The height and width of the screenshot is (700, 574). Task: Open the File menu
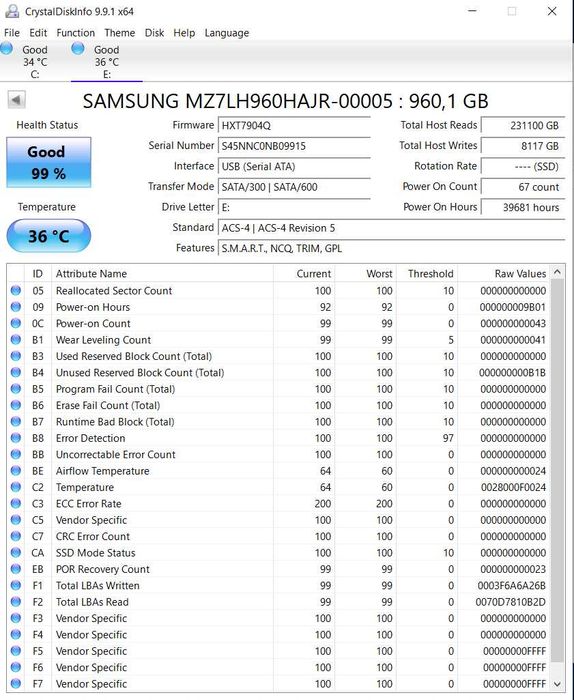pos(12,33)
